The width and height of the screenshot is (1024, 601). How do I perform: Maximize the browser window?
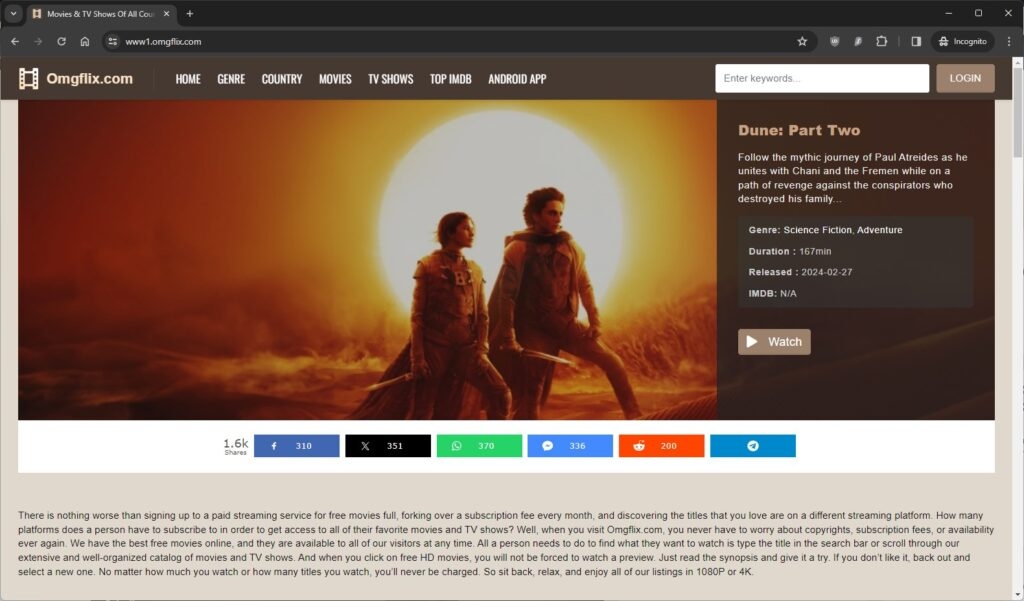978,13
